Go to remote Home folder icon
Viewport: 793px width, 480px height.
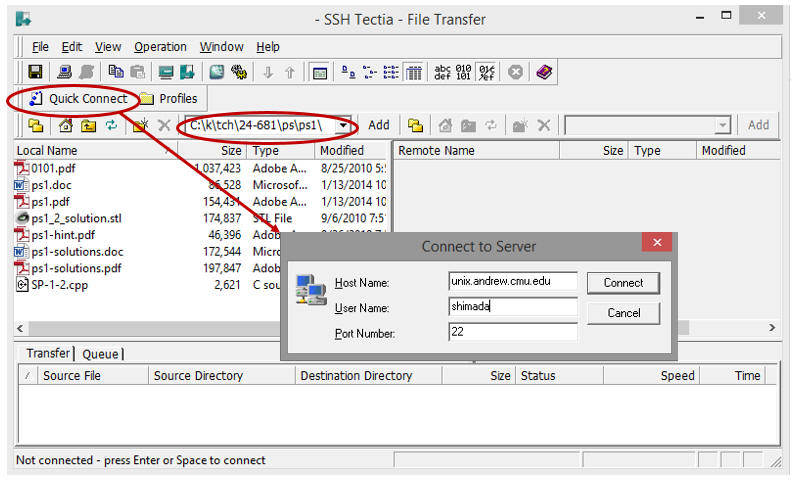pos(445,125)
